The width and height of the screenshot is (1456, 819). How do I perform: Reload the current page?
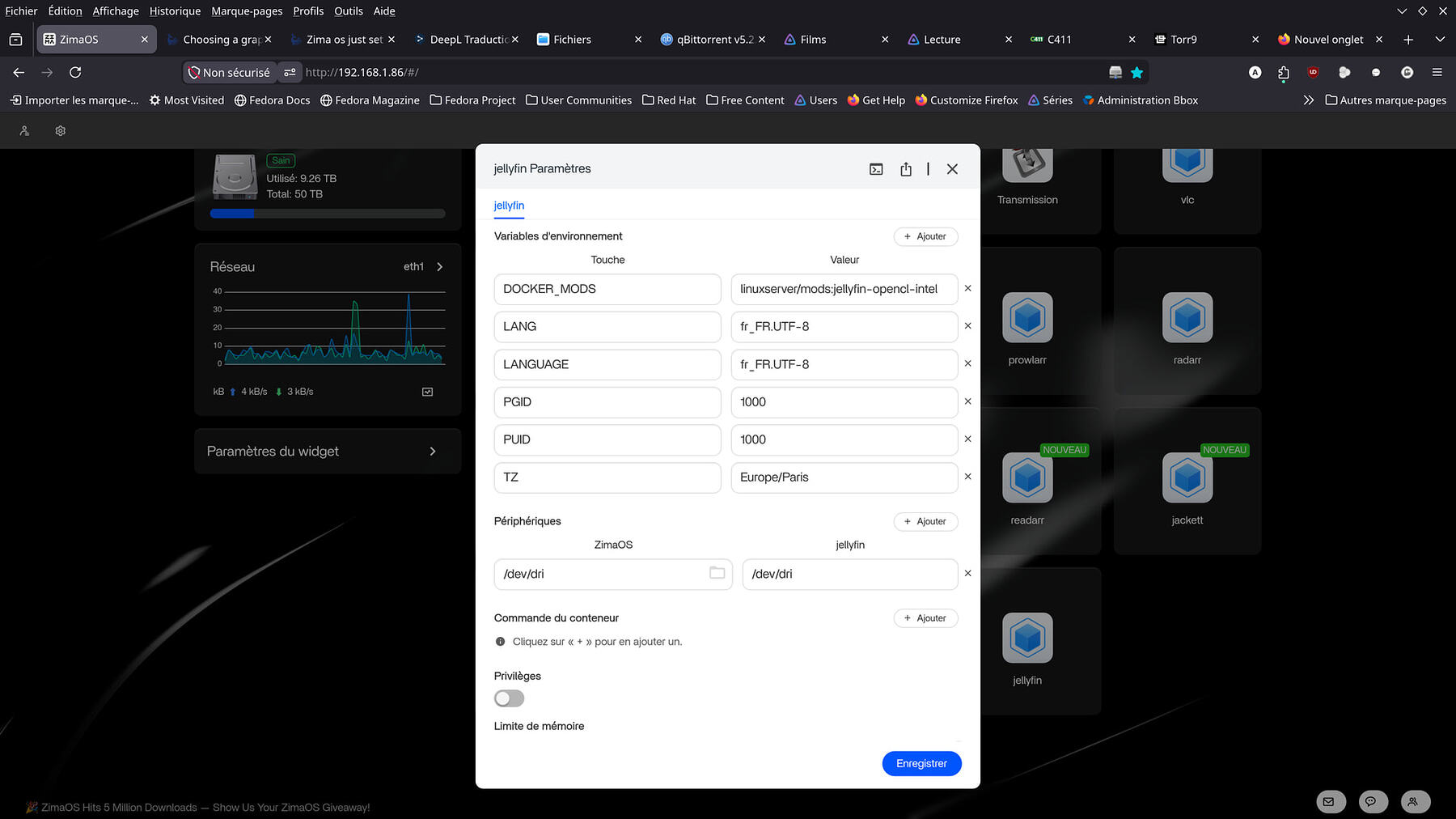coord(75,73)
